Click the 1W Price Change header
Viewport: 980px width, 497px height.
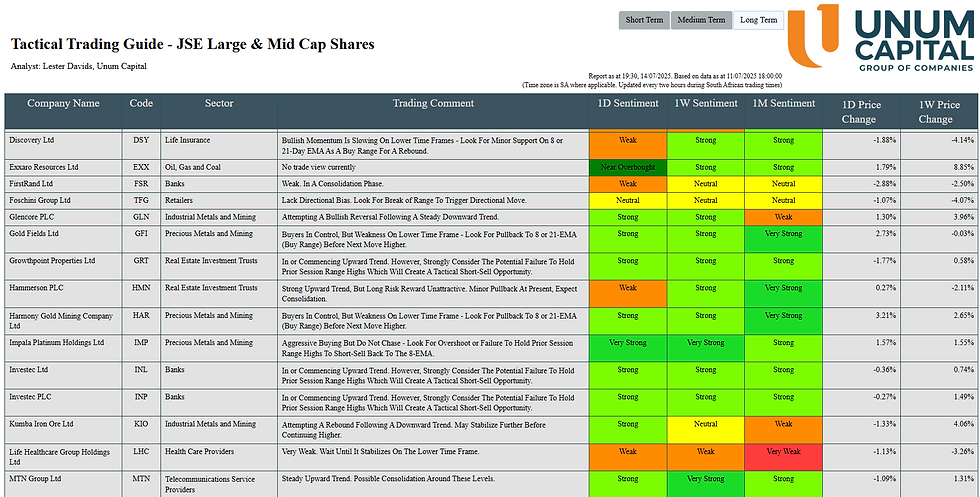(x=939, y=111)
